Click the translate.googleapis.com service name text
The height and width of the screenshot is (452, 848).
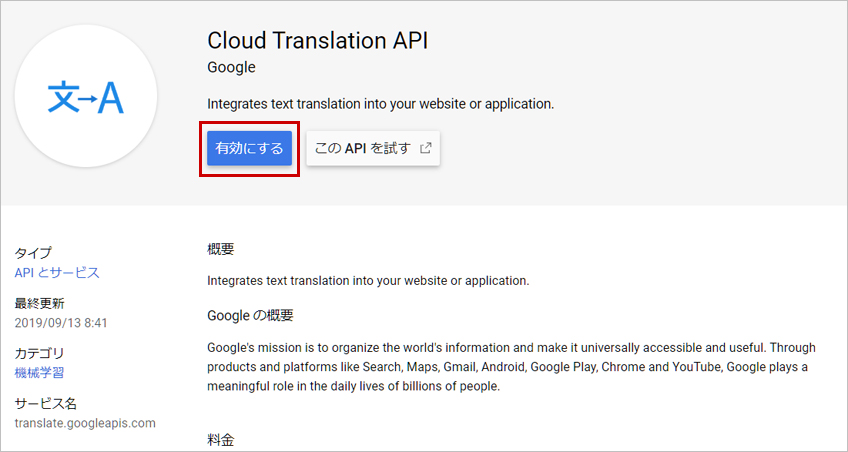(85, 423)
